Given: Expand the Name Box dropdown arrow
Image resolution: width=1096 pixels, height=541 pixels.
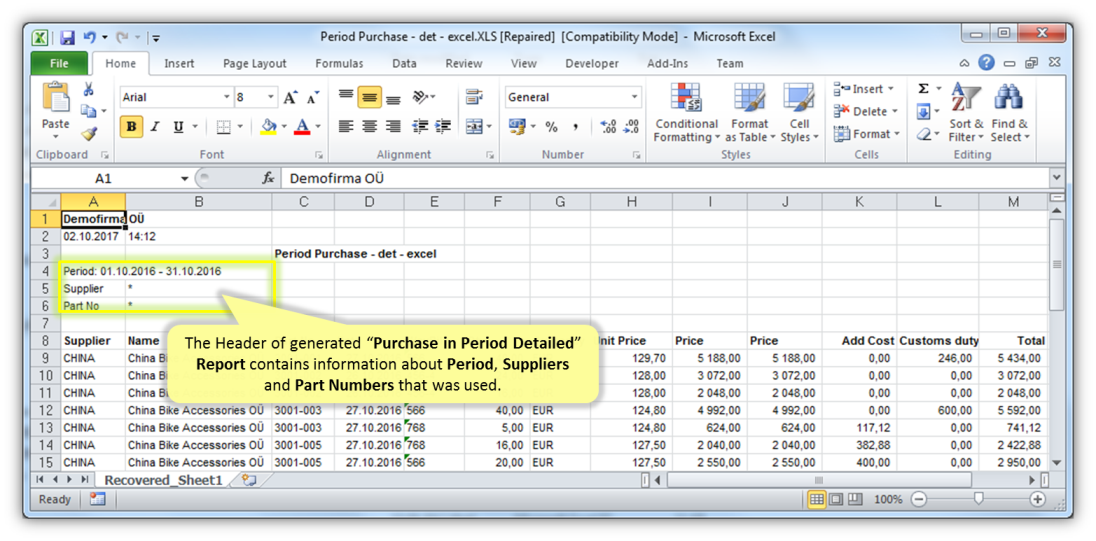Looking at the screenshot, I should pos(185,179).
